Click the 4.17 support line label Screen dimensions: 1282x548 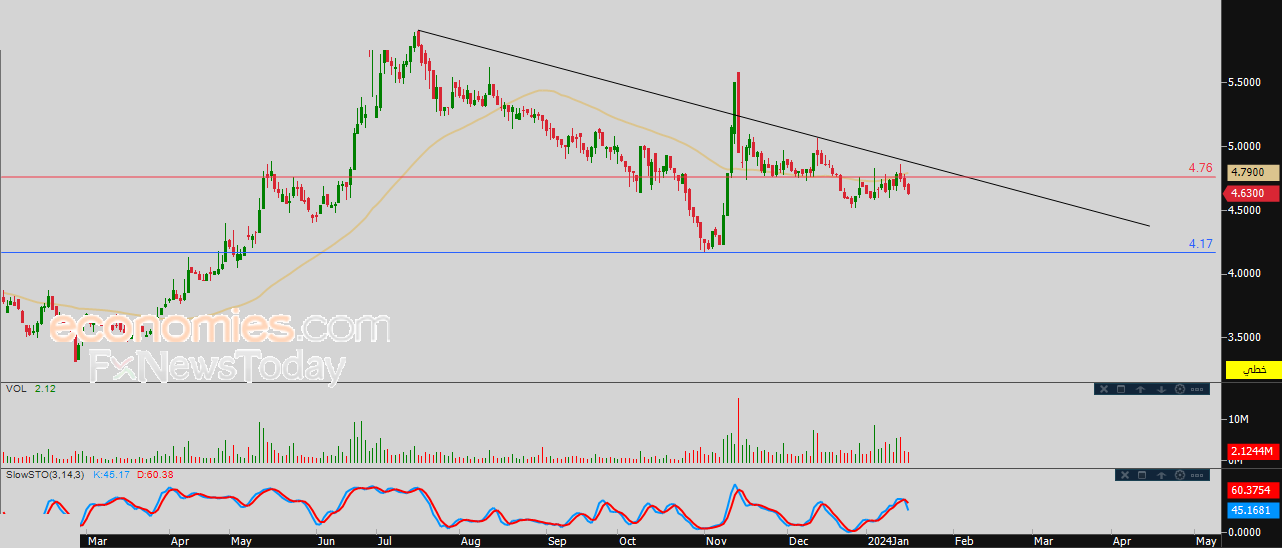click(1200, 243)
